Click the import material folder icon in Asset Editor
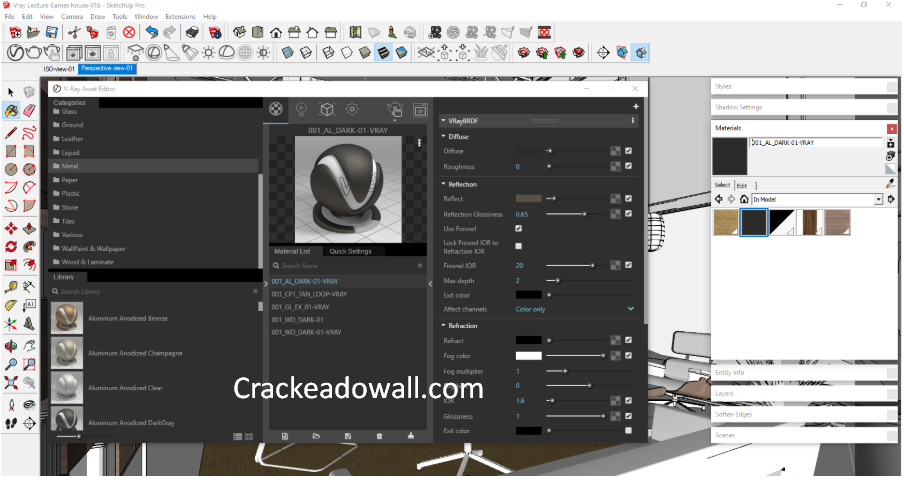This screenshot has height=482, width=904. tap(316, 436)
